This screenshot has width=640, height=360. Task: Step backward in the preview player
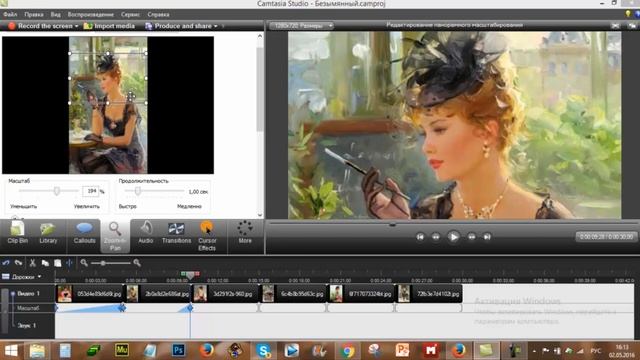(x=436, y=237)
